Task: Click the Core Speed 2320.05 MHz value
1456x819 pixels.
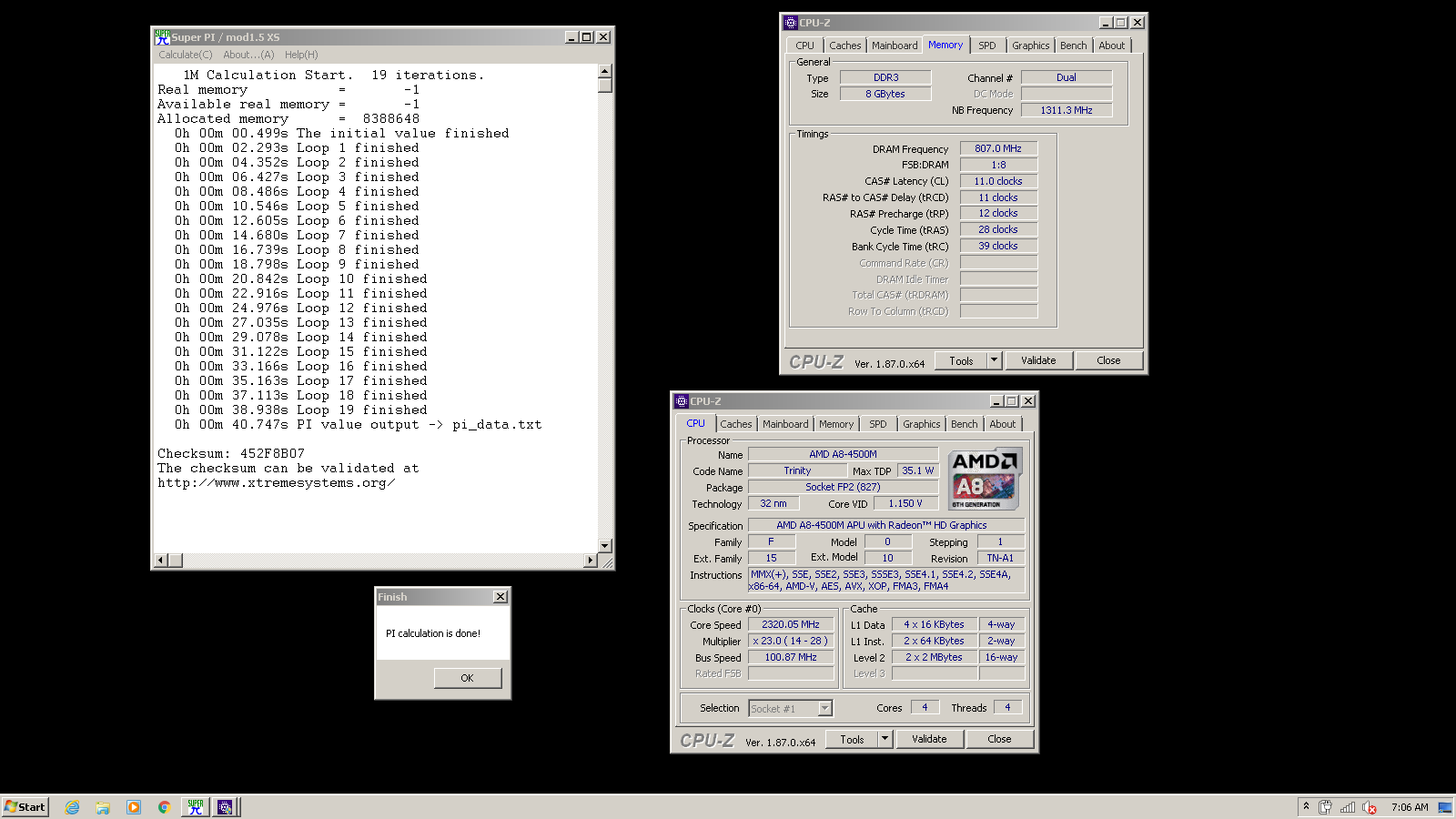Action: click(791, 624)
